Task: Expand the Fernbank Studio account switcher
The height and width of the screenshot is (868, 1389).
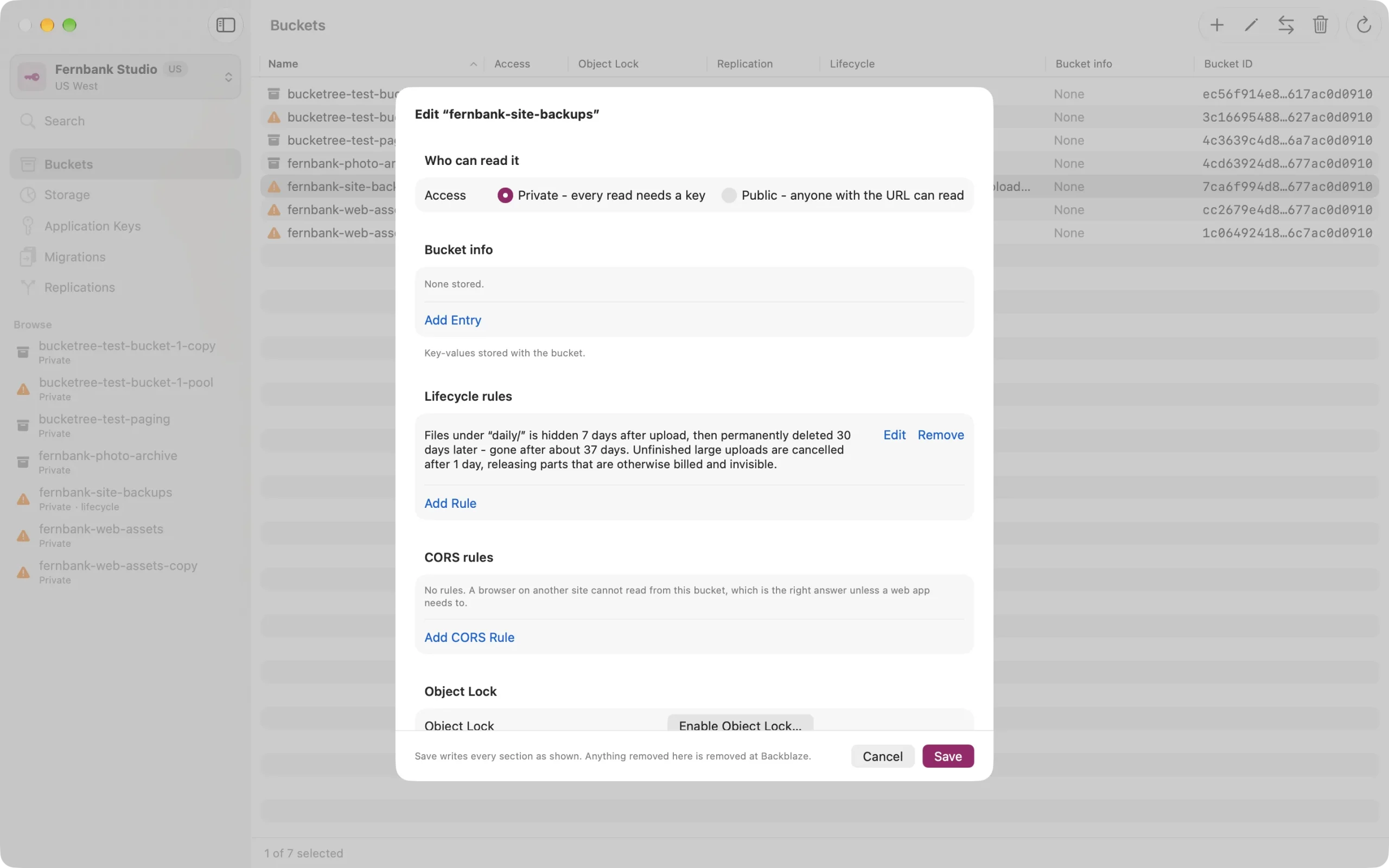Action: [125, 77]
